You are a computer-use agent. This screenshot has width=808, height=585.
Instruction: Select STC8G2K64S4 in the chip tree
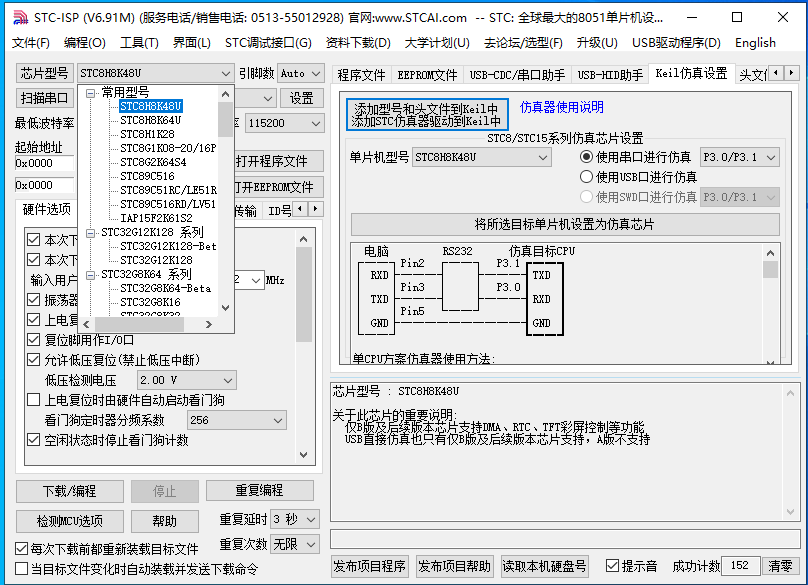click(x=153, y=162)
